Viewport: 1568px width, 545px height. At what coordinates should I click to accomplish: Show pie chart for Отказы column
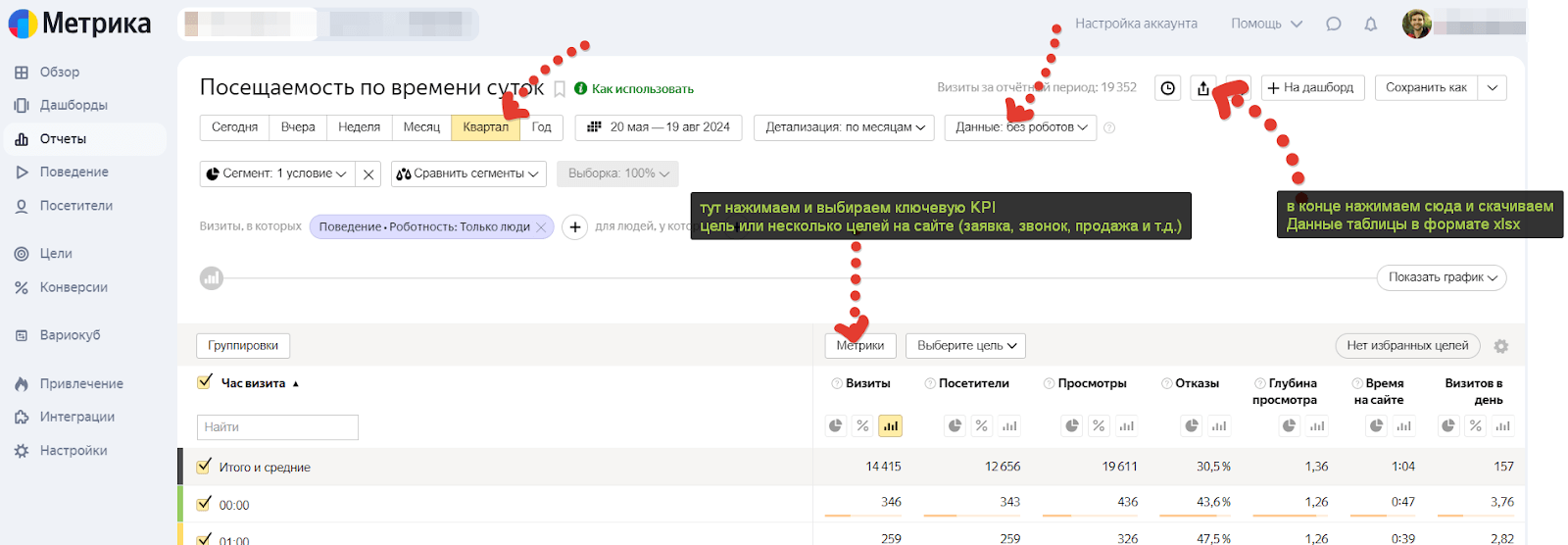pyautogui.click(x=1192, y=425)
